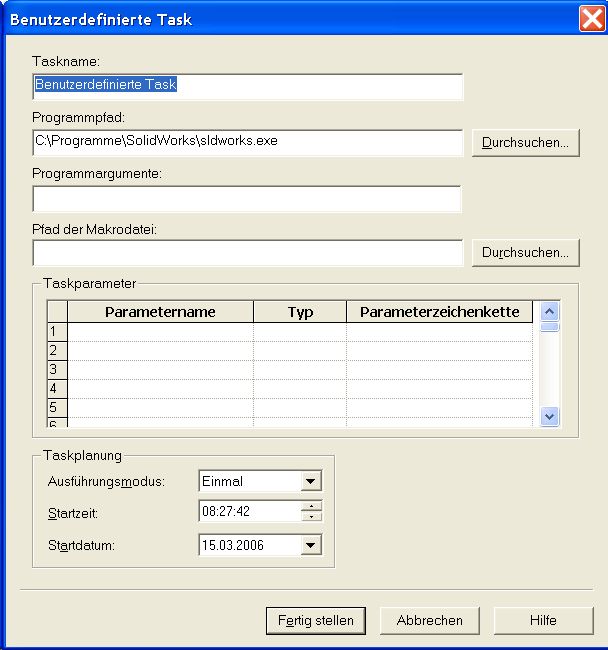
Task: Click the Fertig stellen button
Action: (316, 621)
